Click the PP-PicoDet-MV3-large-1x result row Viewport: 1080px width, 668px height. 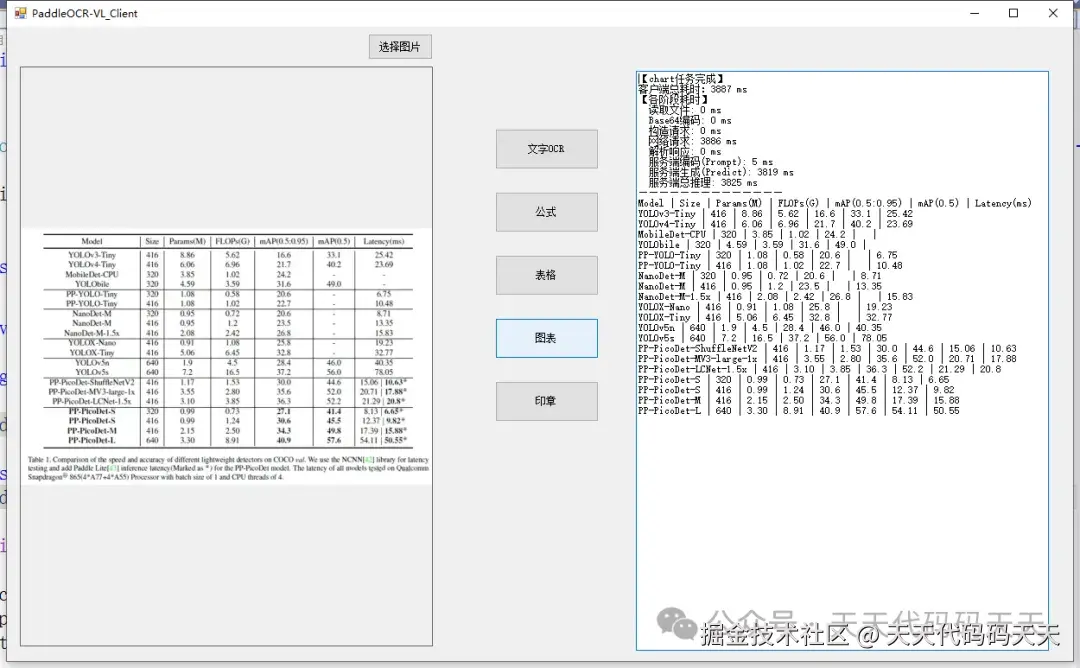coord(827,359)
